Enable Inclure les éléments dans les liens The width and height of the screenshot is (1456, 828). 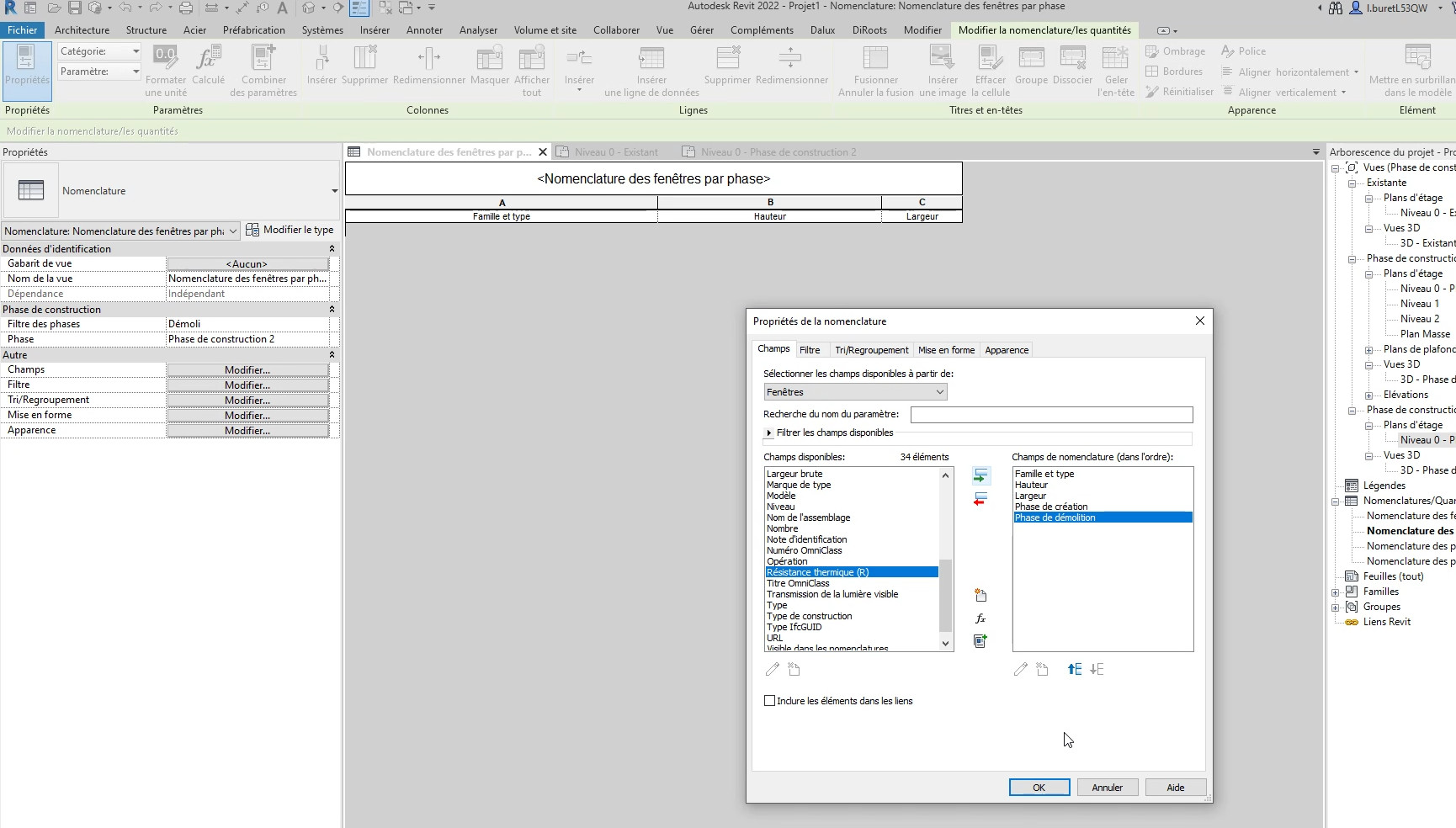769,701
